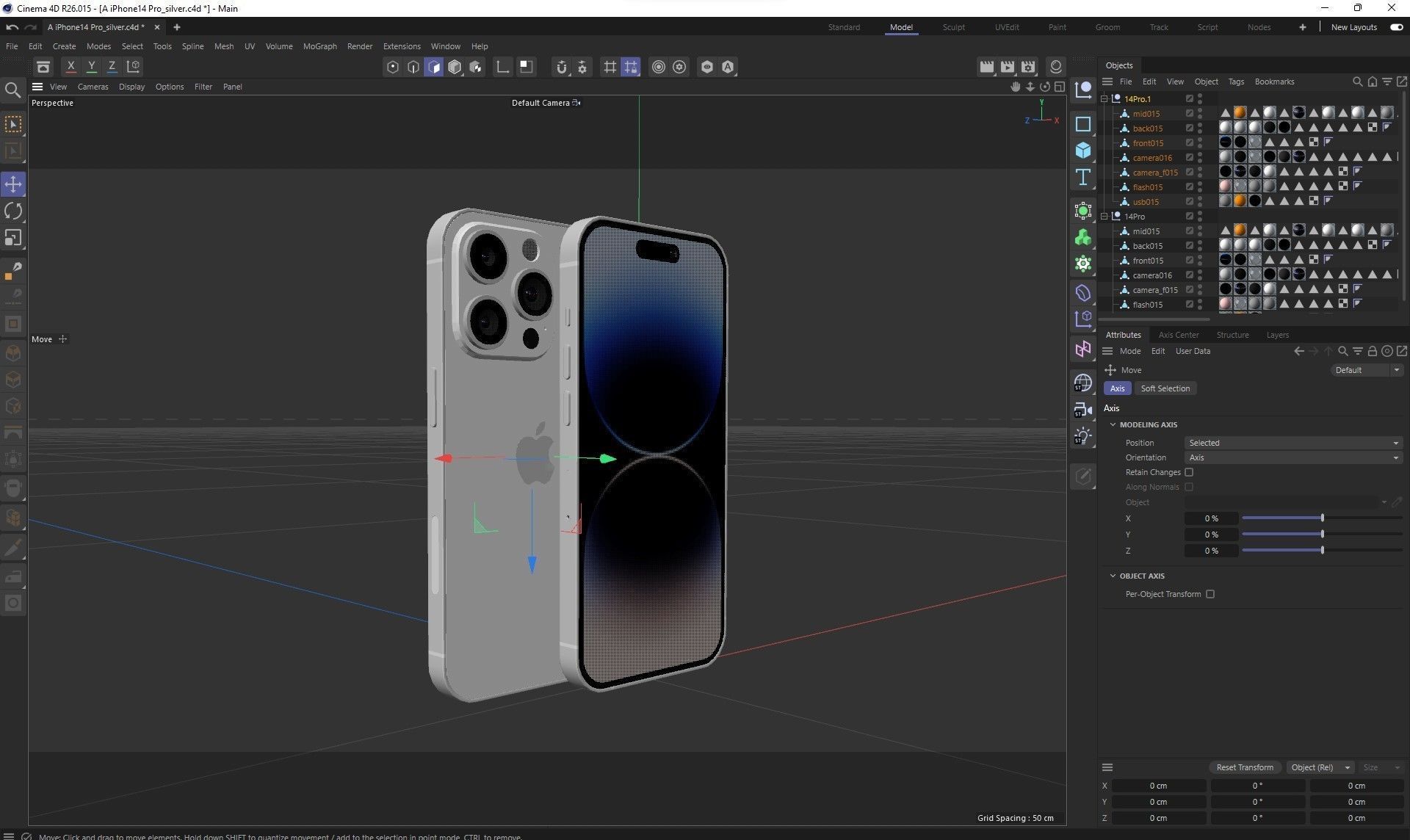Screen dimensions: 1410x840
Task: Add a new document tab with plus
Action: 176,27
